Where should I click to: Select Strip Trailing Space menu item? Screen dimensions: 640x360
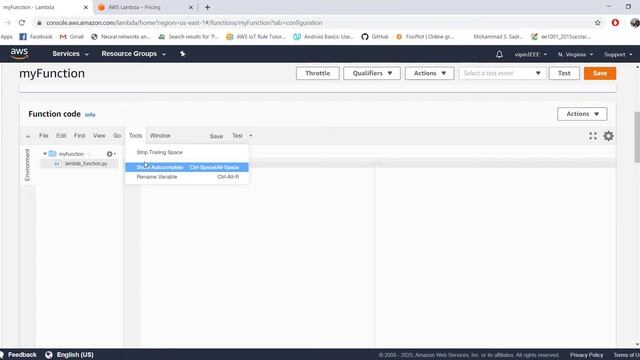click(x=187, y=152)
